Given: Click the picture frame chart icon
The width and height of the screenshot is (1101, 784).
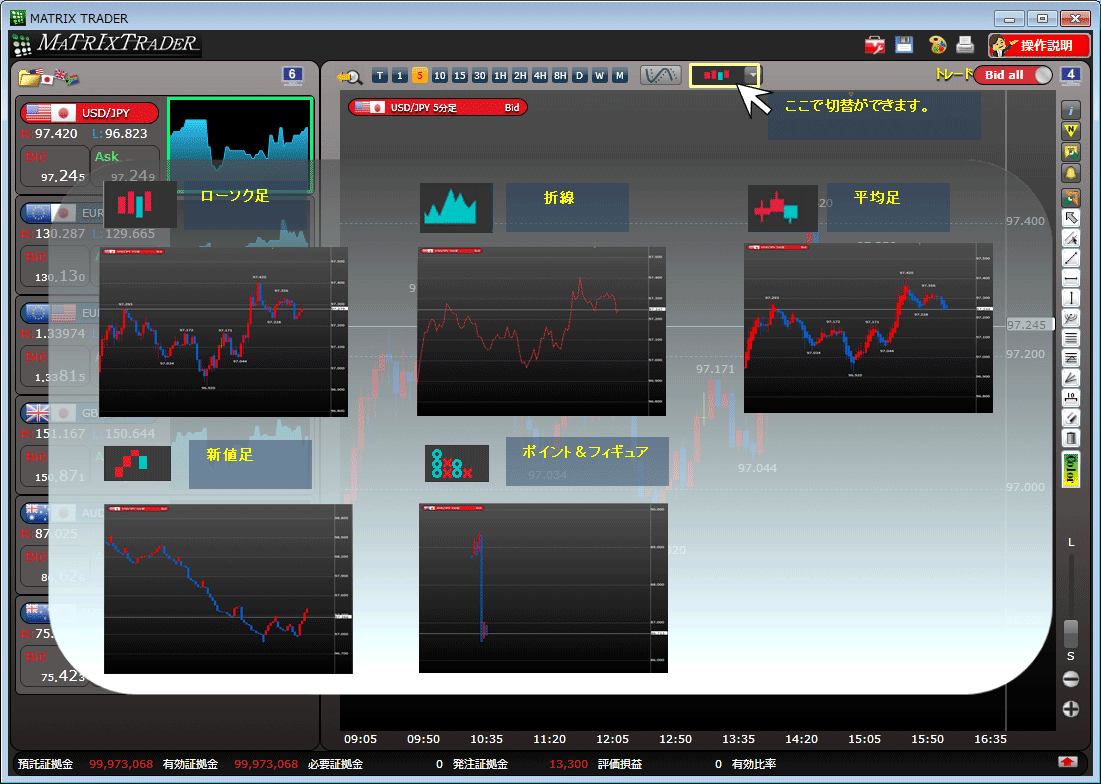Looking at the screenshot, I should tap(1071, 152).
